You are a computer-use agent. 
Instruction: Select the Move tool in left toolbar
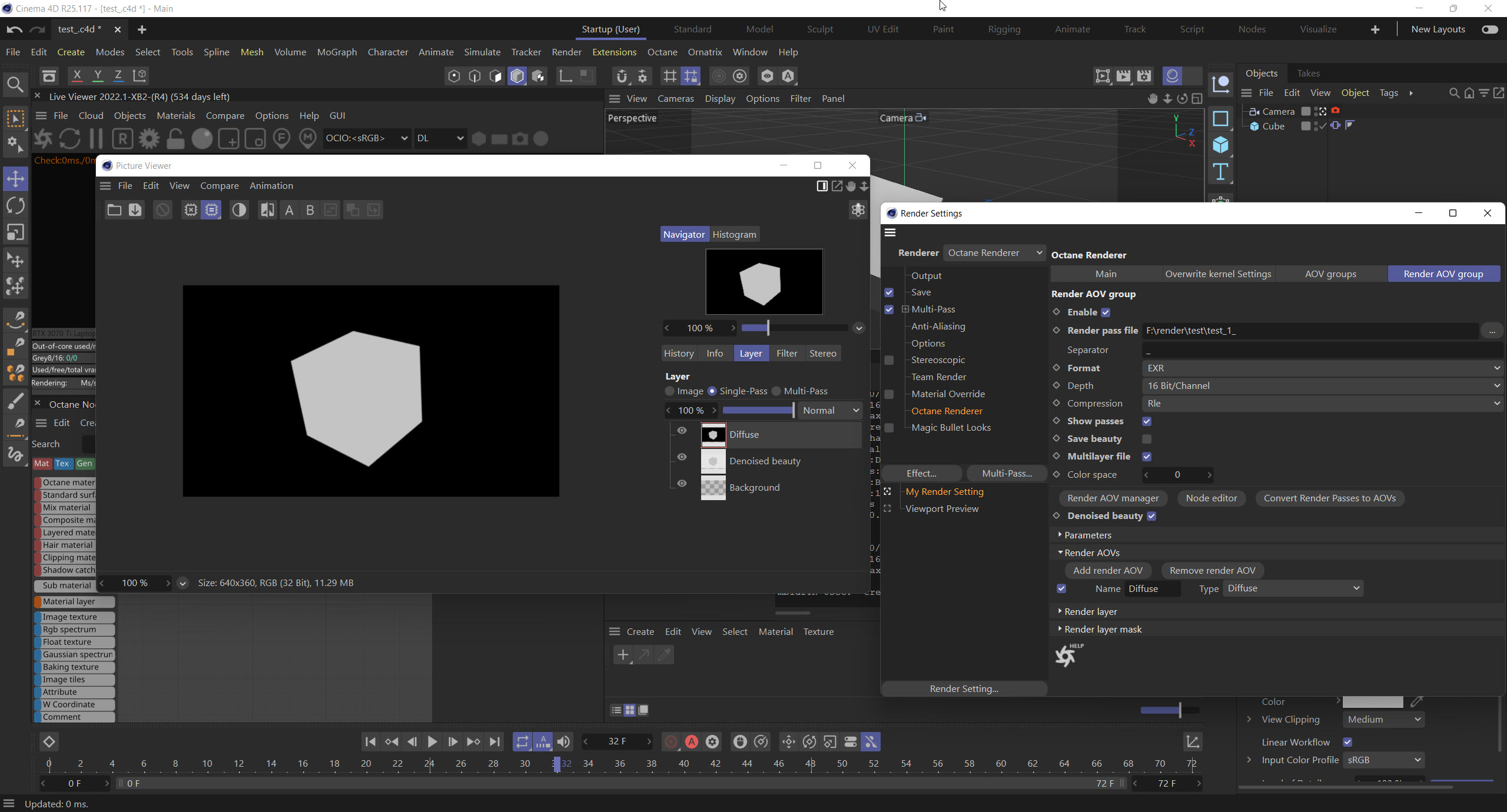[15, 179]
